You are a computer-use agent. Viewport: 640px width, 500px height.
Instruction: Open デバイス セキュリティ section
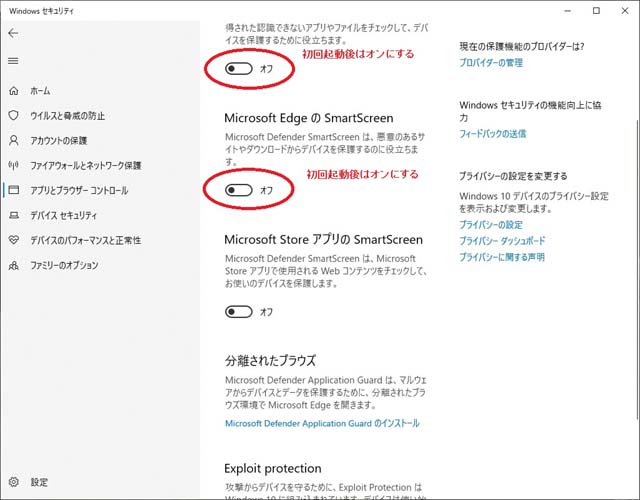tap(63, 216)
